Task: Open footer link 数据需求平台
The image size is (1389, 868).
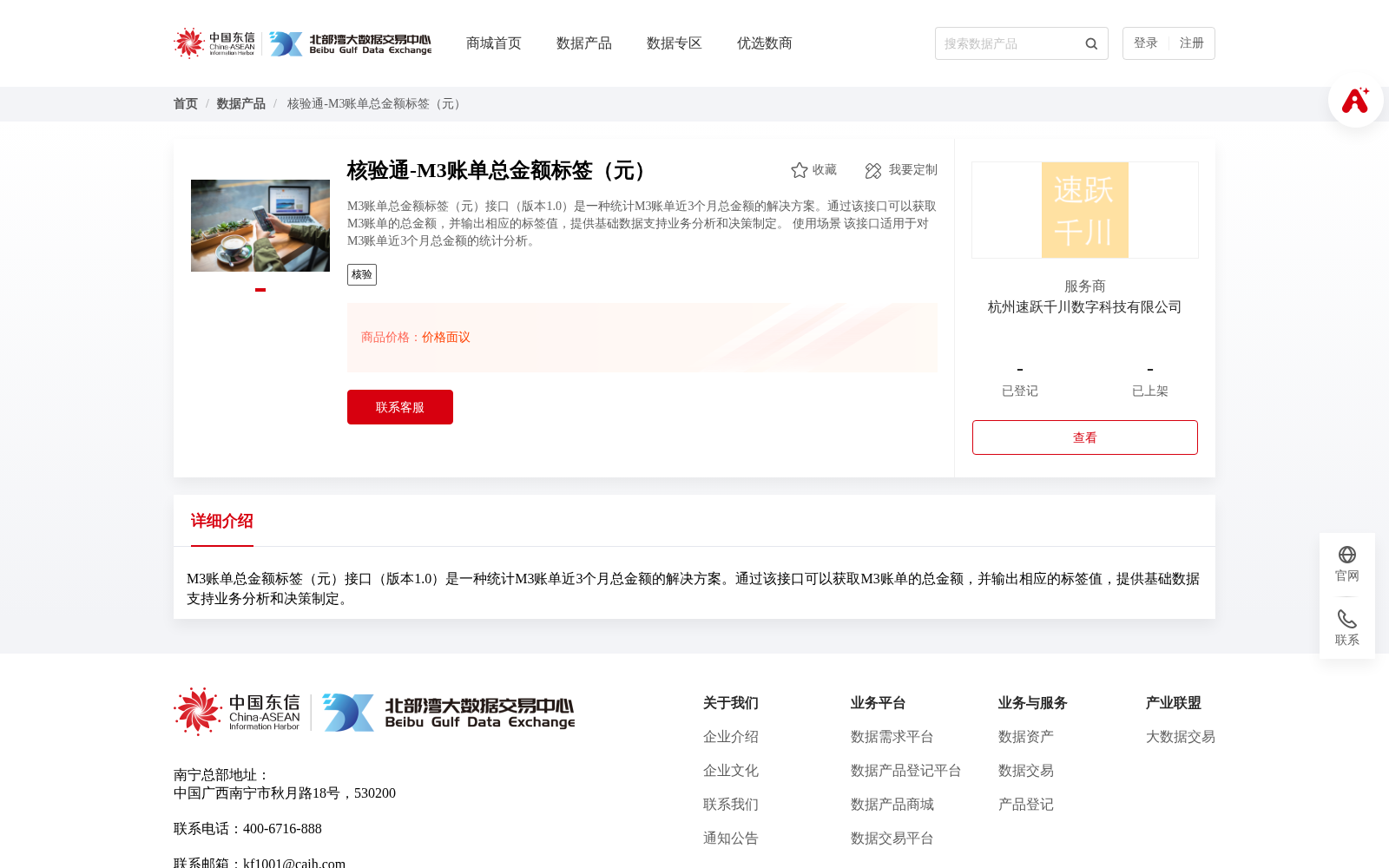Action: click(892, 737)
